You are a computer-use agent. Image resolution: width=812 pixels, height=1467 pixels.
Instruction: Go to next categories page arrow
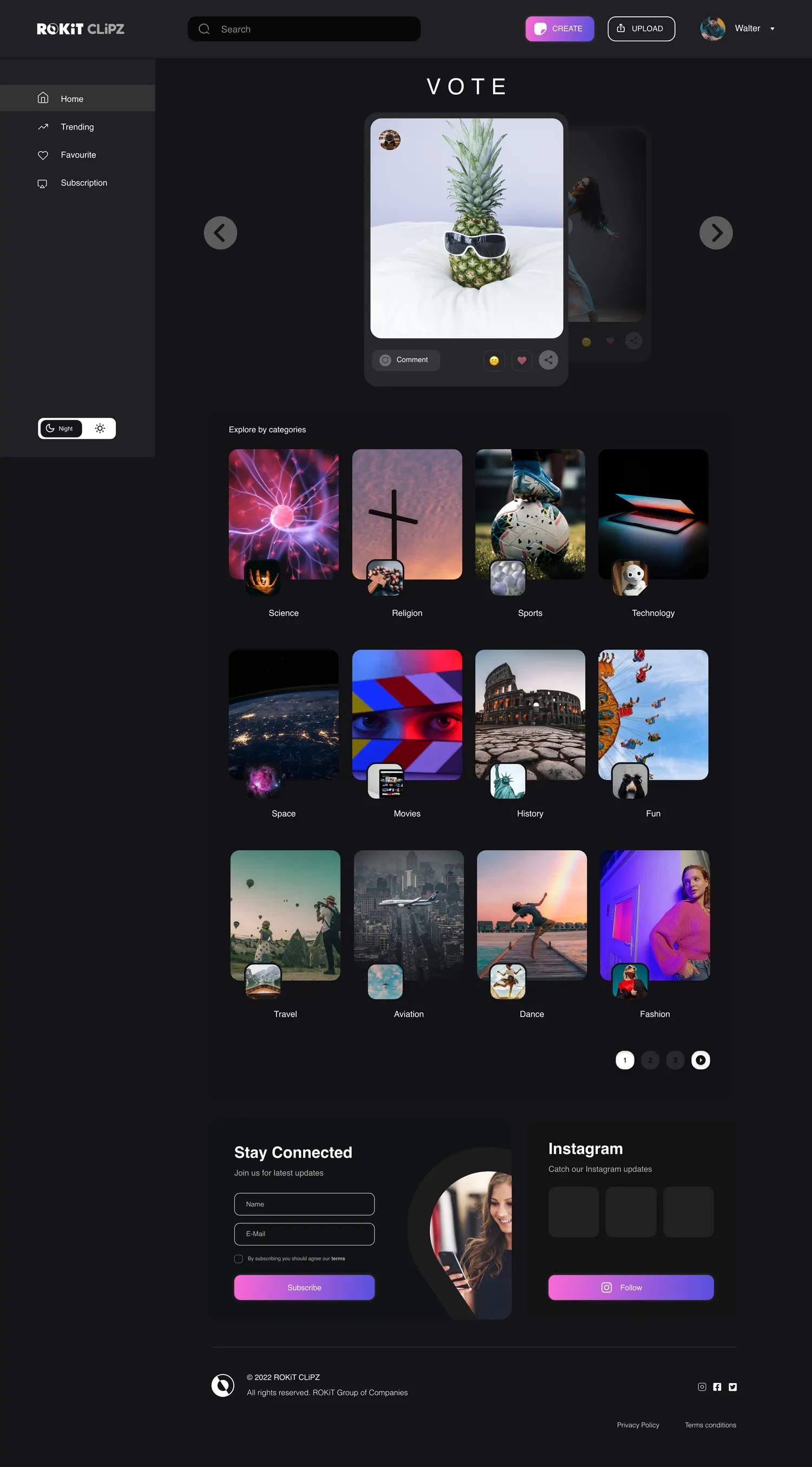point(700,1060)
